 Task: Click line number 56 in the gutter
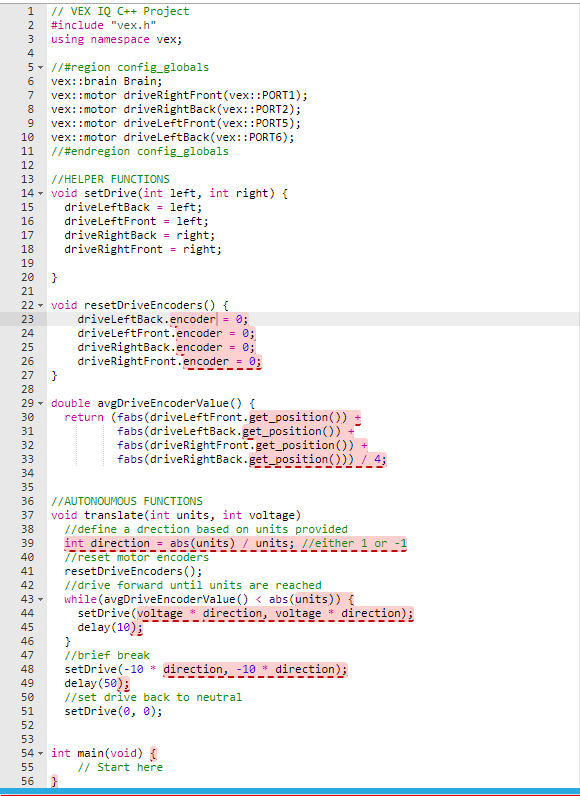click(x=27, y=781)
